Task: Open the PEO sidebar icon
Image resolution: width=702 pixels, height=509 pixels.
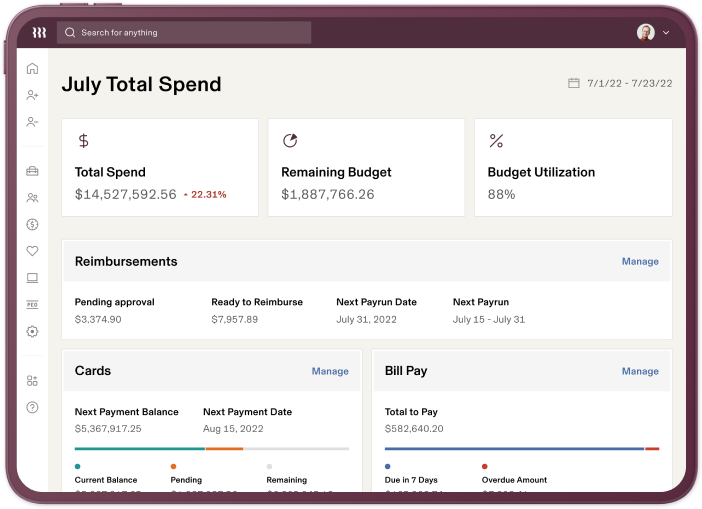Action: coord(32,305)
